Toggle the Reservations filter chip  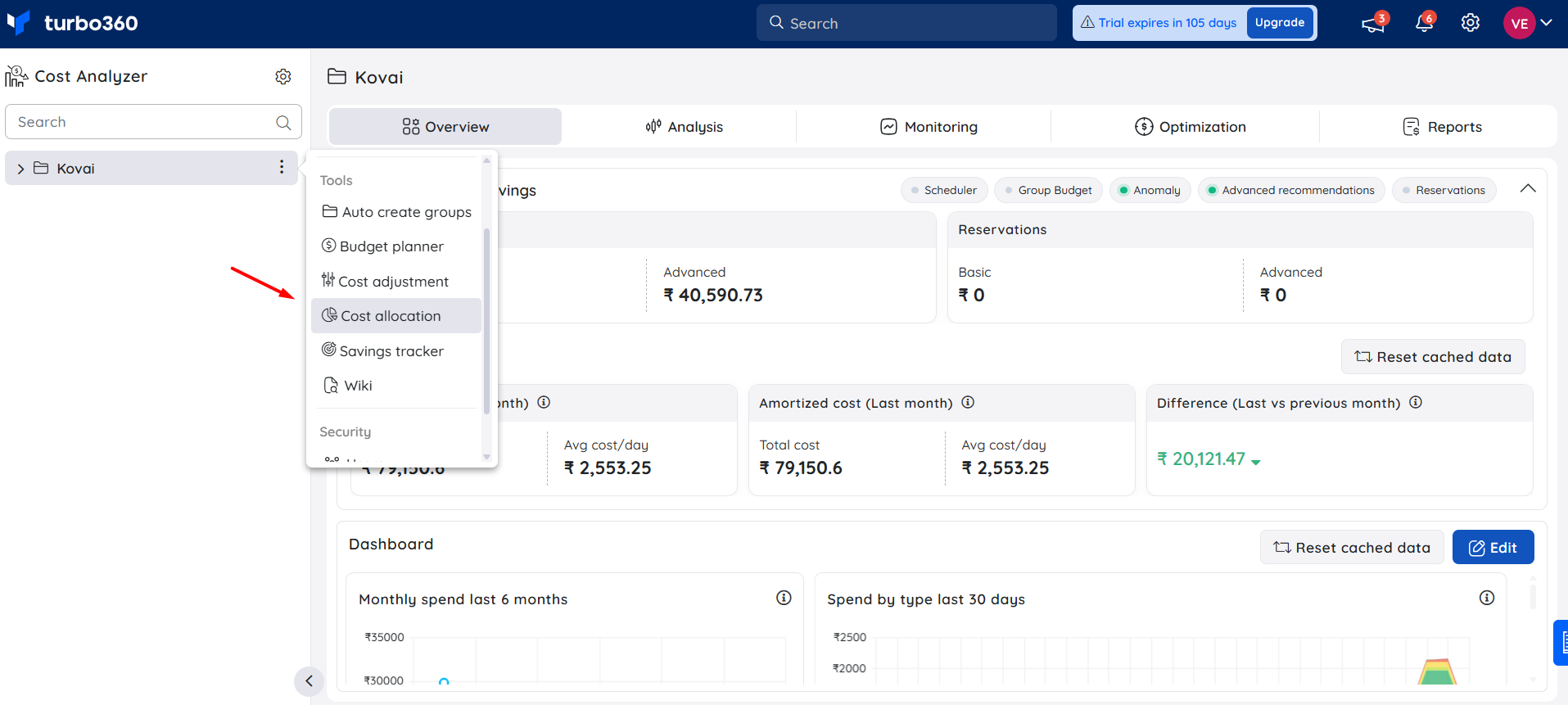click(x=1444, y=190)
